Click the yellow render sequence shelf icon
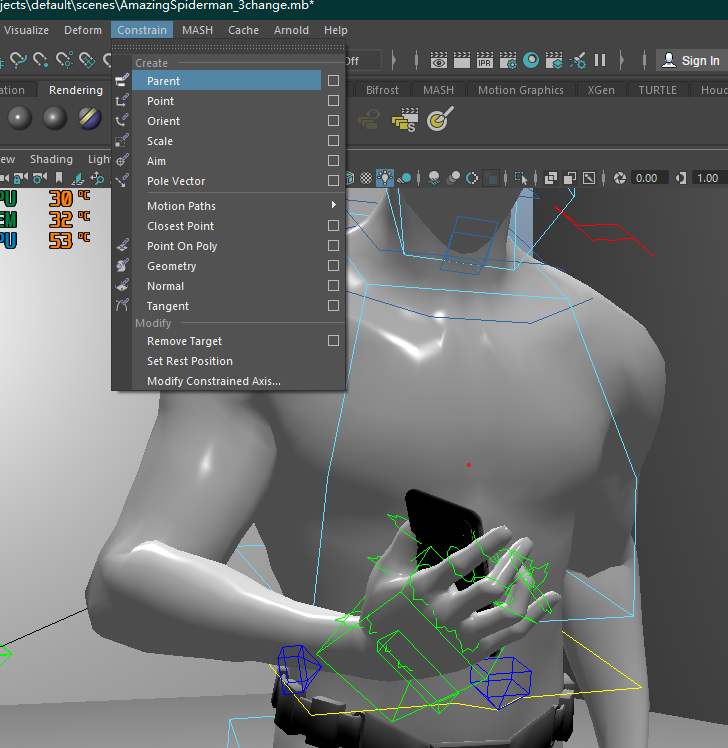728x748 pixels. click(x=405, y=119)
